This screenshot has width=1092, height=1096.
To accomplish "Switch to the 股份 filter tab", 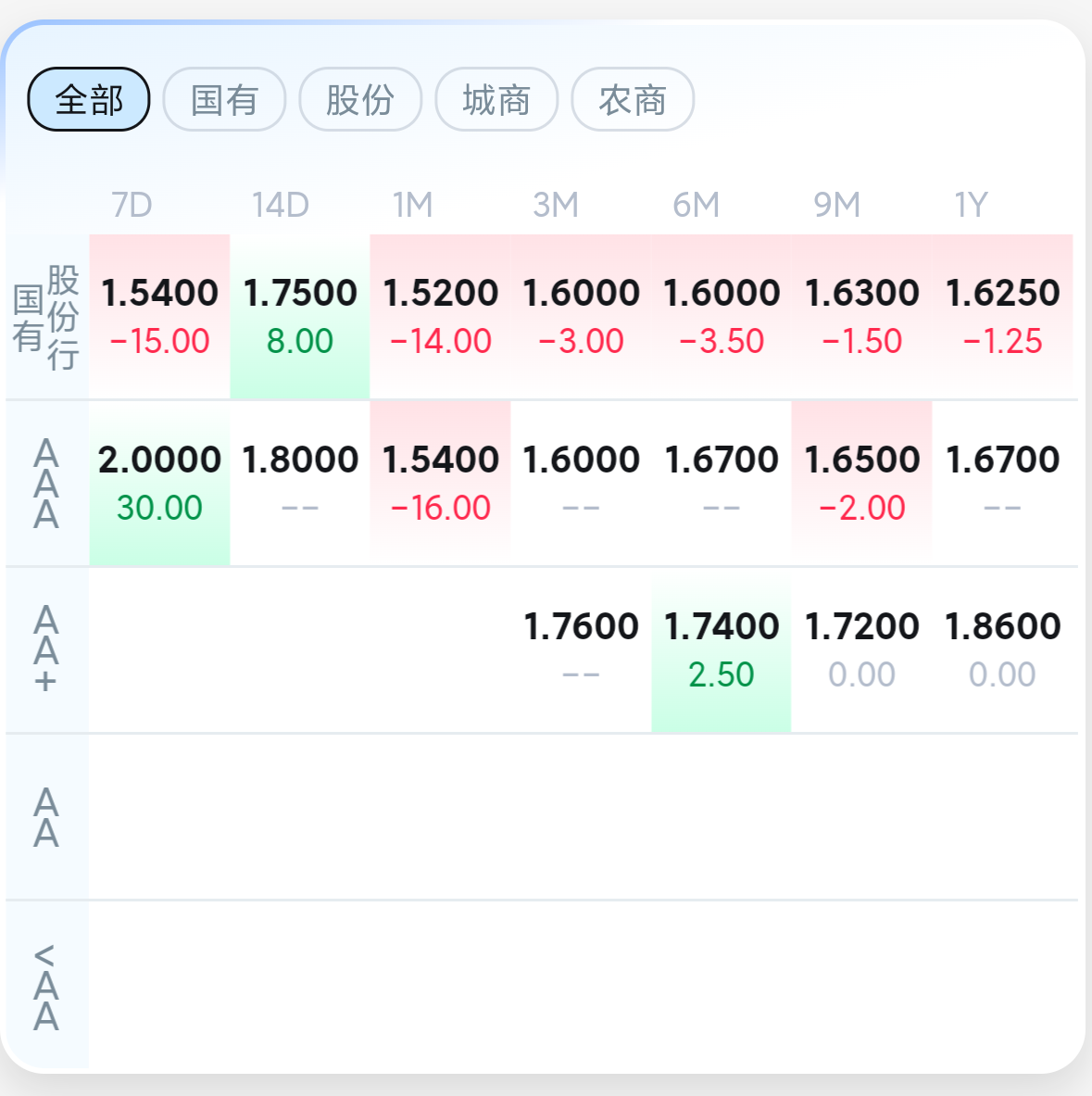I will point(360,99).
